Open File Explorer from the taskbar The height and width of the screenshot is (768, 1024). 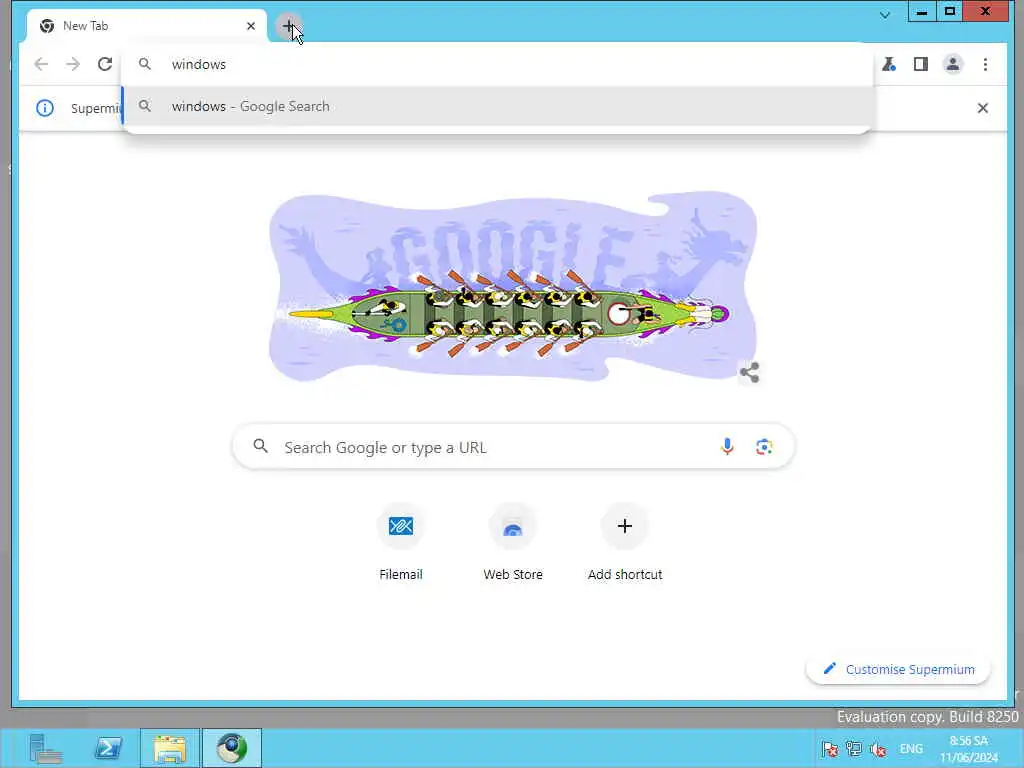[x=170, y=748]
